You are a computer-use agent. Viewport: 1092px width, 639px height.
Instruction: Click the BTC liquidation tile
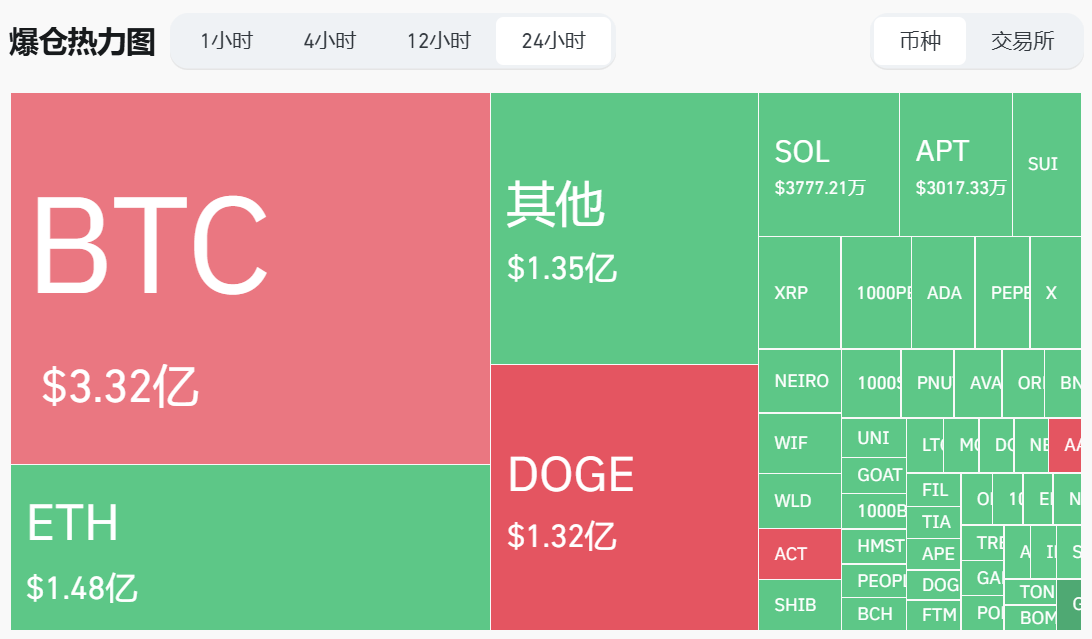(250, 278)
